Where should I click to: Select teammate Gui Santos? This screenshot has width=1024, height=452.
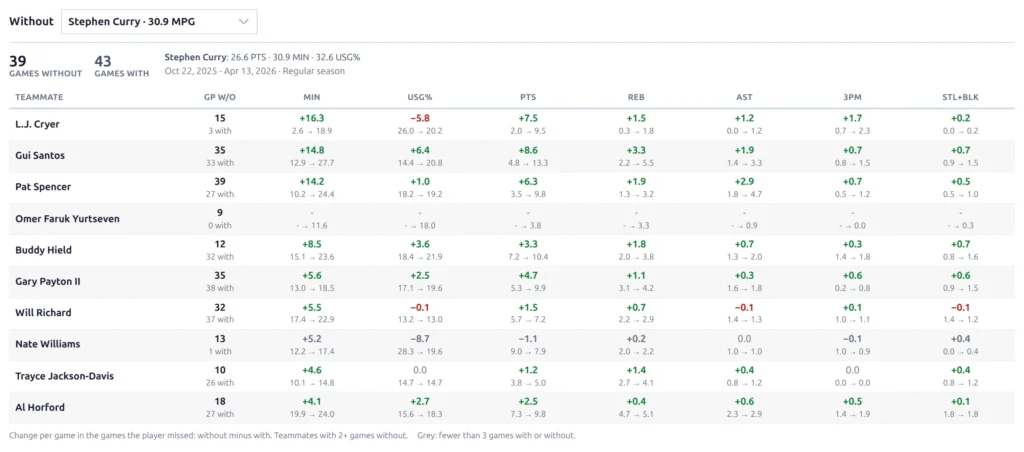point(39,155)
